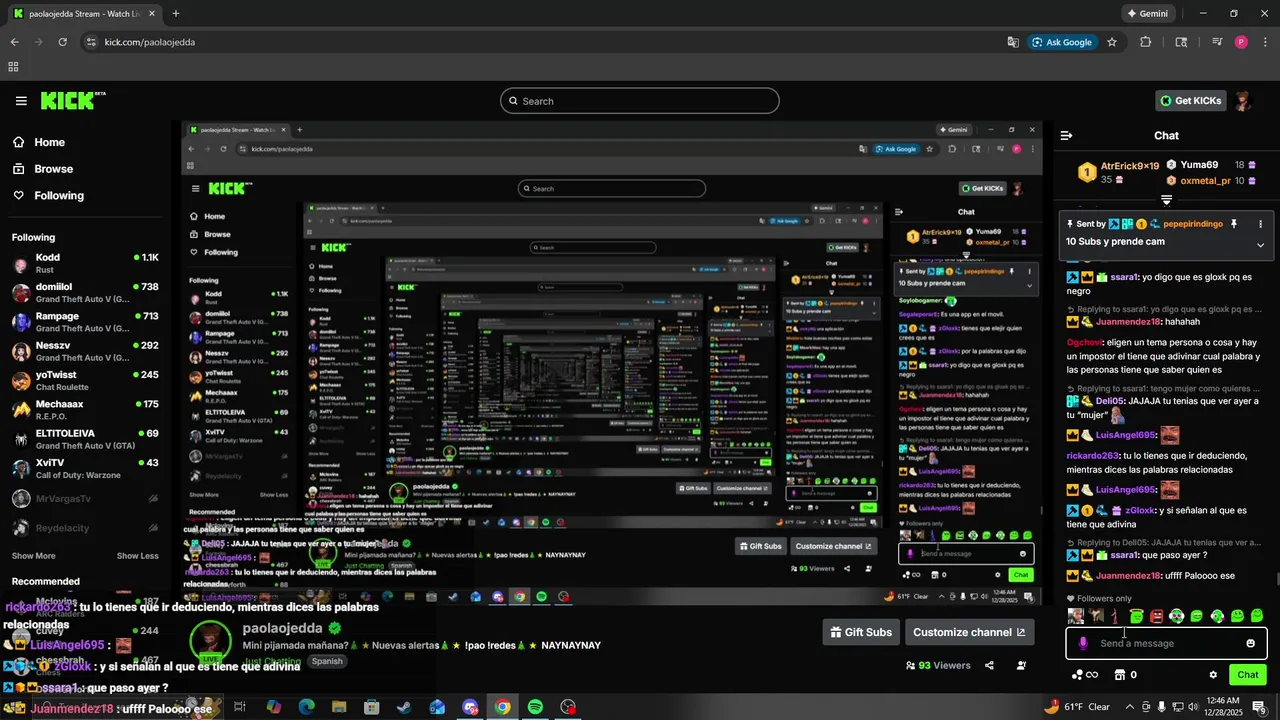Click the Kick search field

(x=640, y=101)
